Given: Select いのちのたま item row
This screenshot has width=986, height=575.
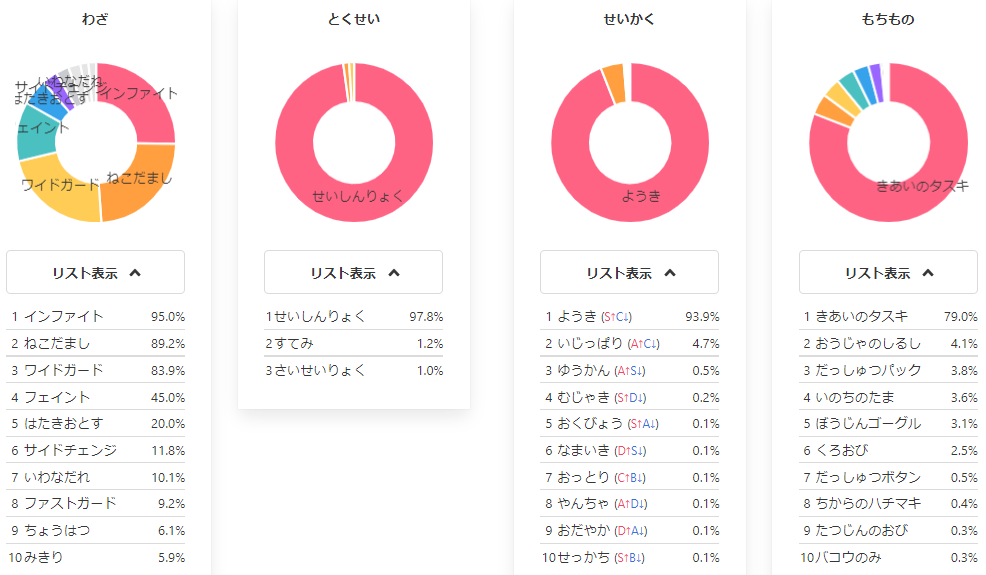Looking at the screenshot, I should [888, 397].
